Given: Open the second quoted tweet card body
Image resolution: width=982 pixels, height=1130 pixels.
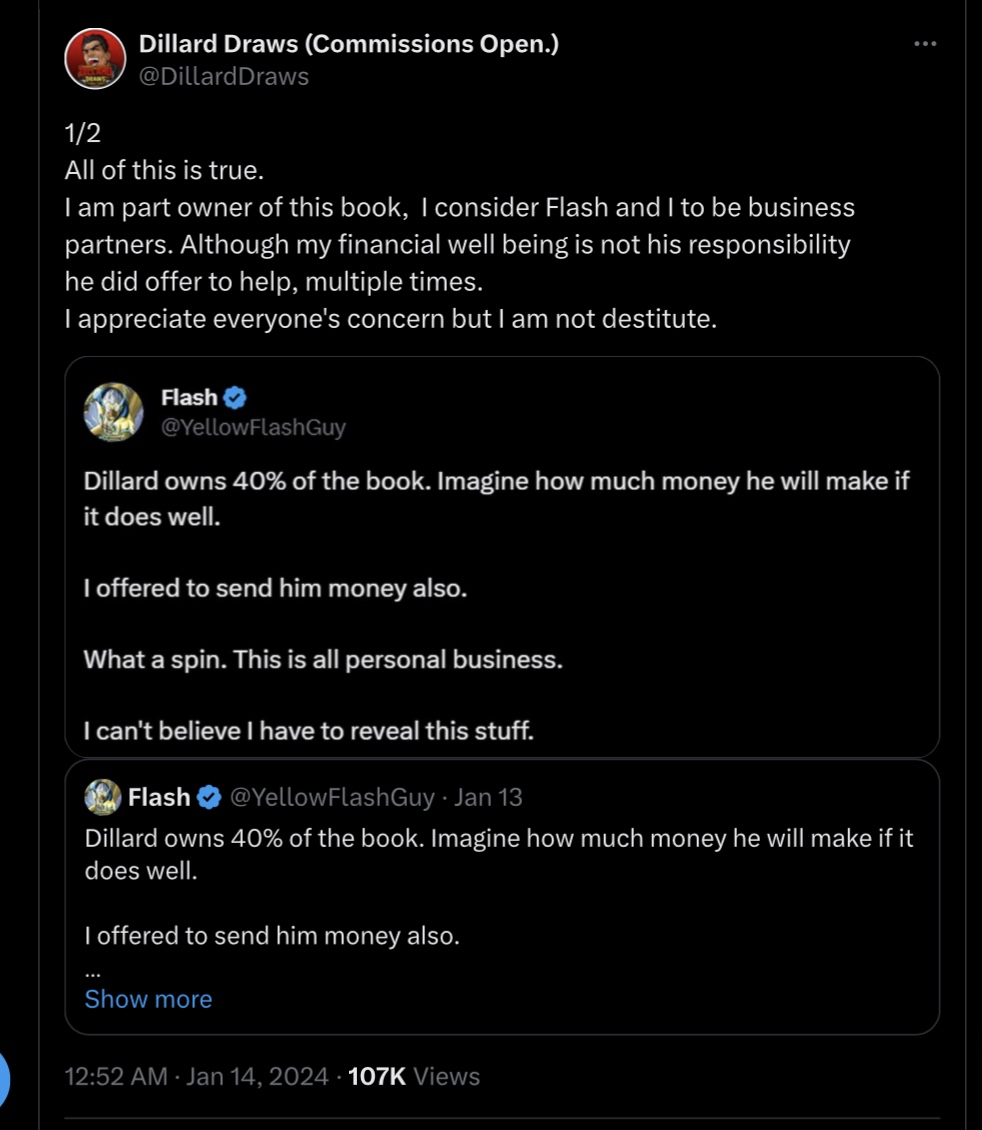Looking at the screenshot, I should coord(502,897).
